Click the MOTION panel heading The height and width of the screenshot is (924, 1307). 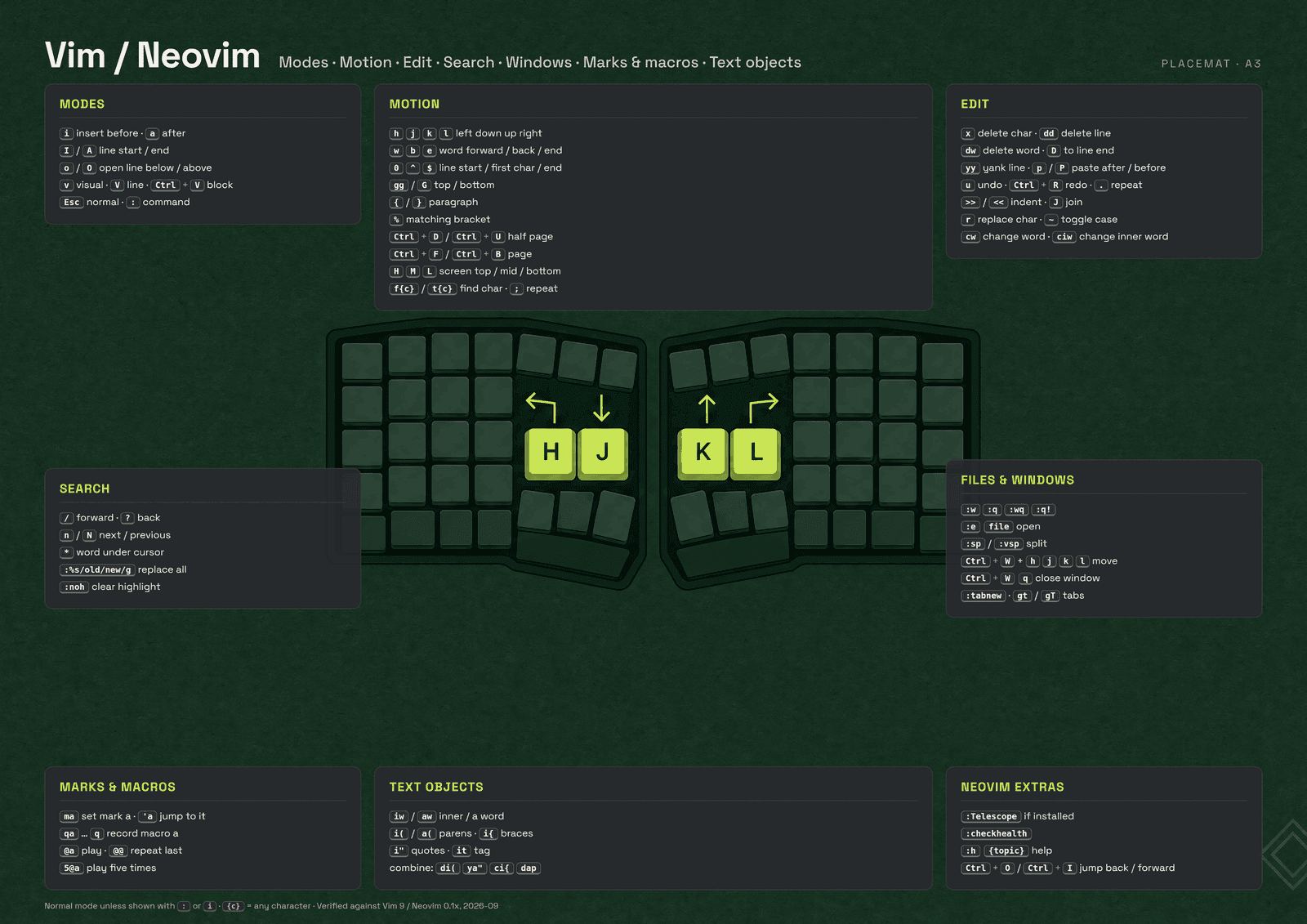414,104
